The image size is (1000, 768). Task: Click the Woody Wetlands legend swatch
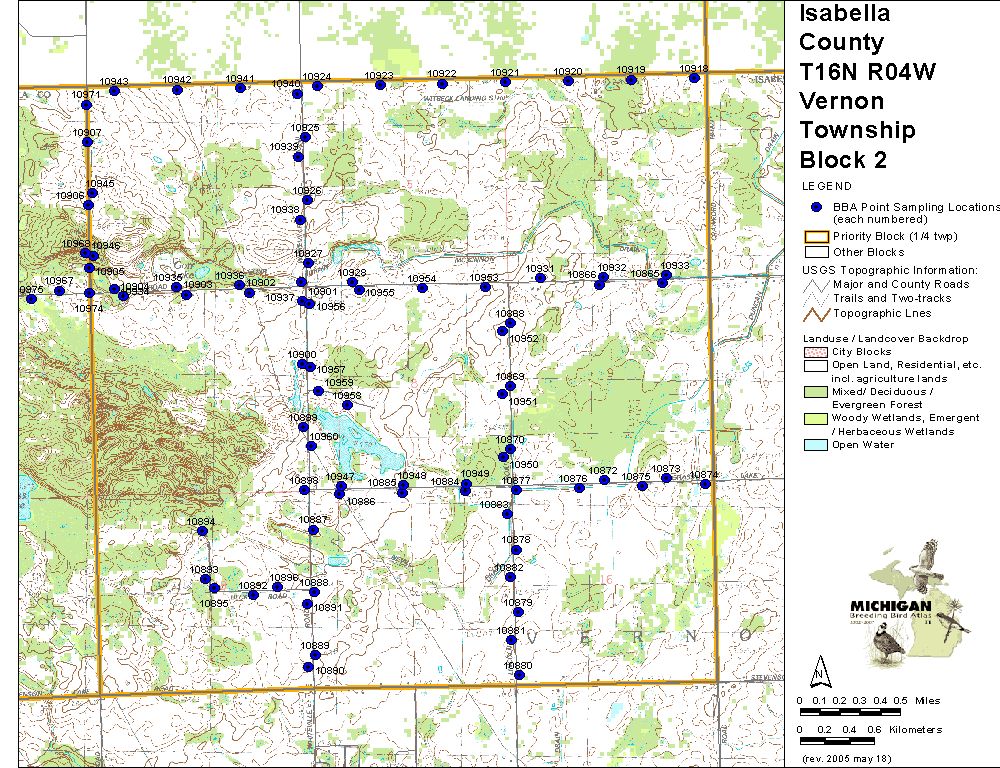tap(816, 418)
